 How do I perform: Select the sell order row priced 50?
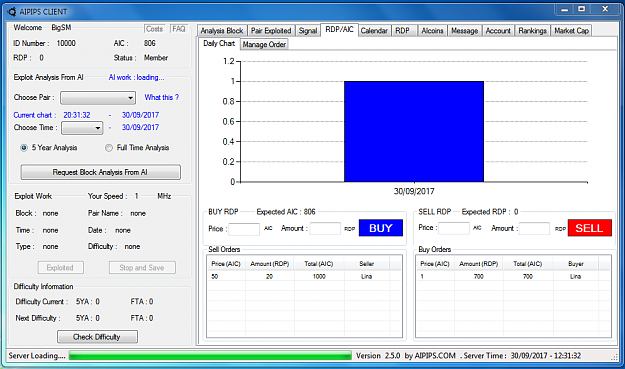coord(304,277)
